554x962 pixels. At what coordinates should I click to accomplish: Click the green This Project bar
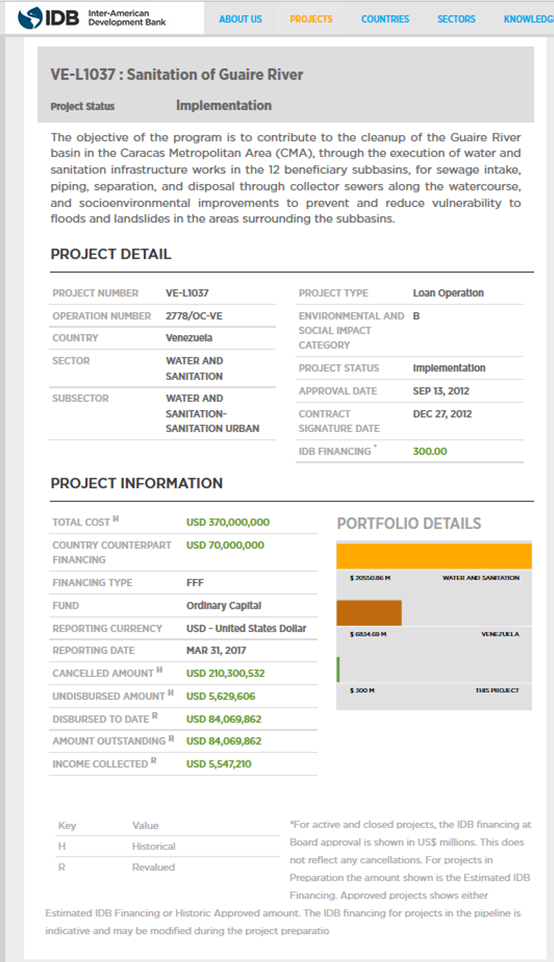click(338, 669)
